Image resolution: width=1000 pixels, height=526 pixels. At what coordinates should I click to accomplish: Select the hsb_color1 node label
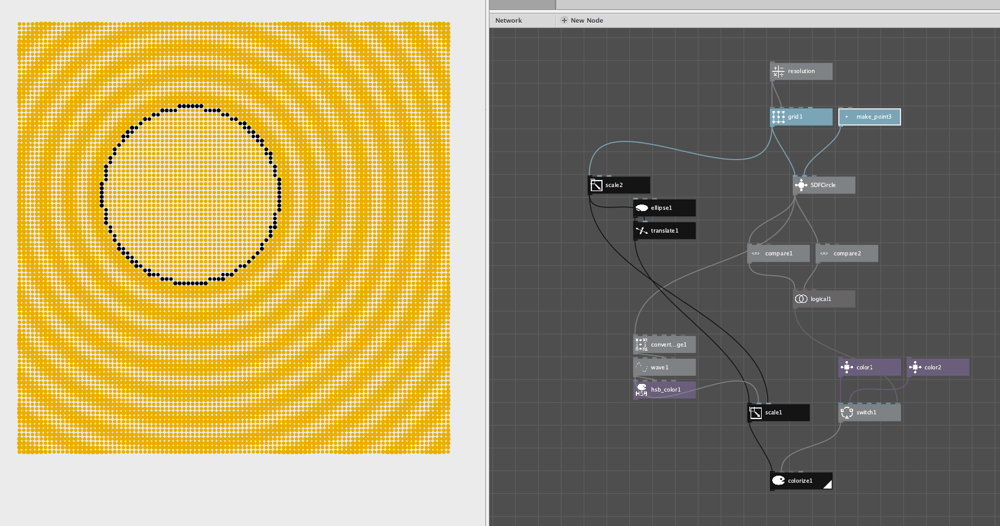pyautogui.click(x=666, y=390)
